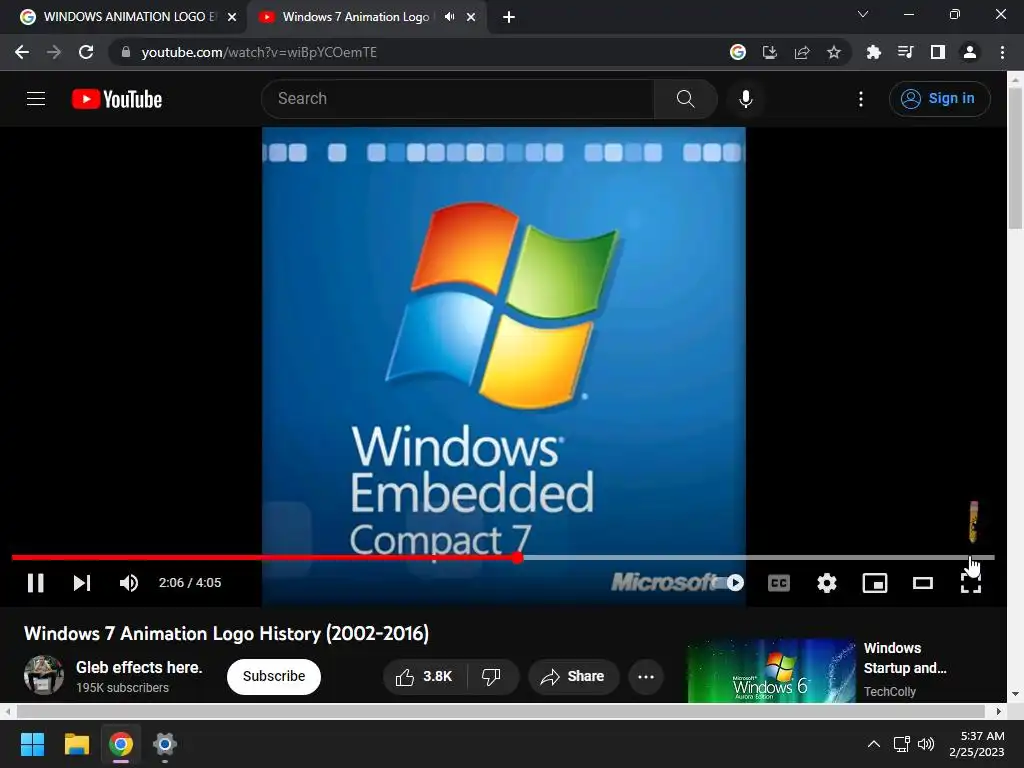This screenshot has width=1024, height=768.
Task: Bookmark this page with star
Action: (x=834, y=52)
